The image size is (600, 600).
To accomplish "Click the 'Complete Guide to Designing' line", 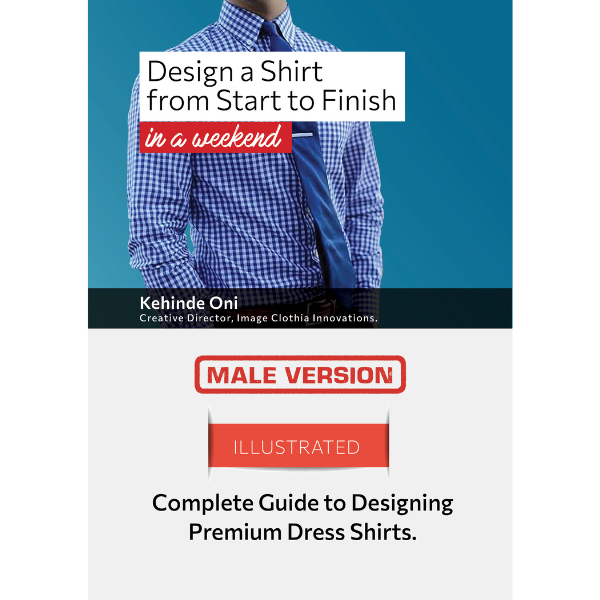I will (302, 503).
